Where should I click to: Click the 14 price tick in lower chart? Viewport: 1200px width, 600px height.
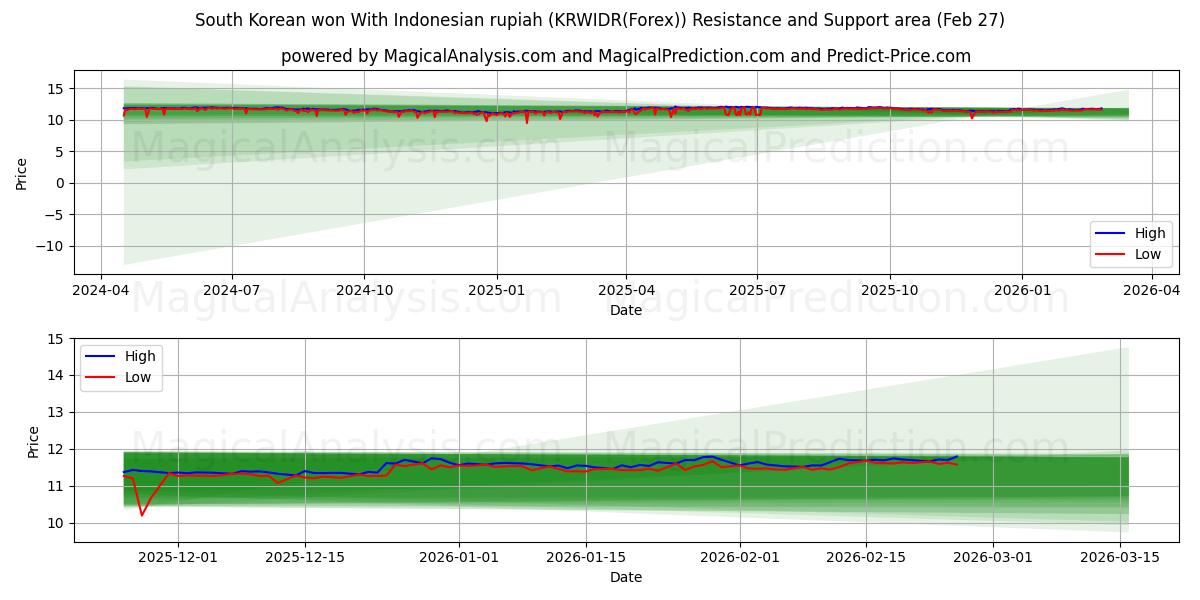(x=58, y=376)
